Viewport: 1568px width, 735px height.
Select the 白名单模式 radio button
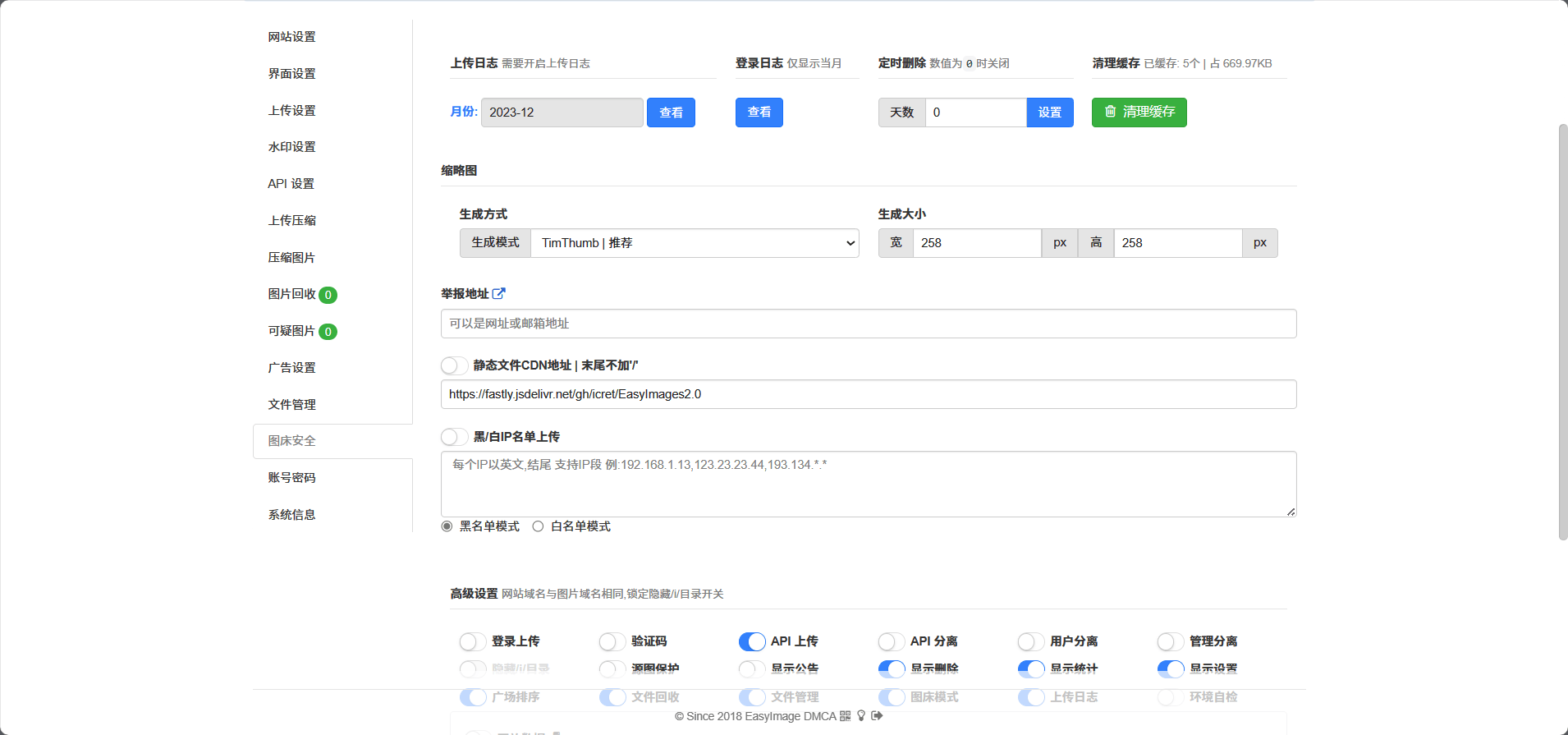coord(538,526)
